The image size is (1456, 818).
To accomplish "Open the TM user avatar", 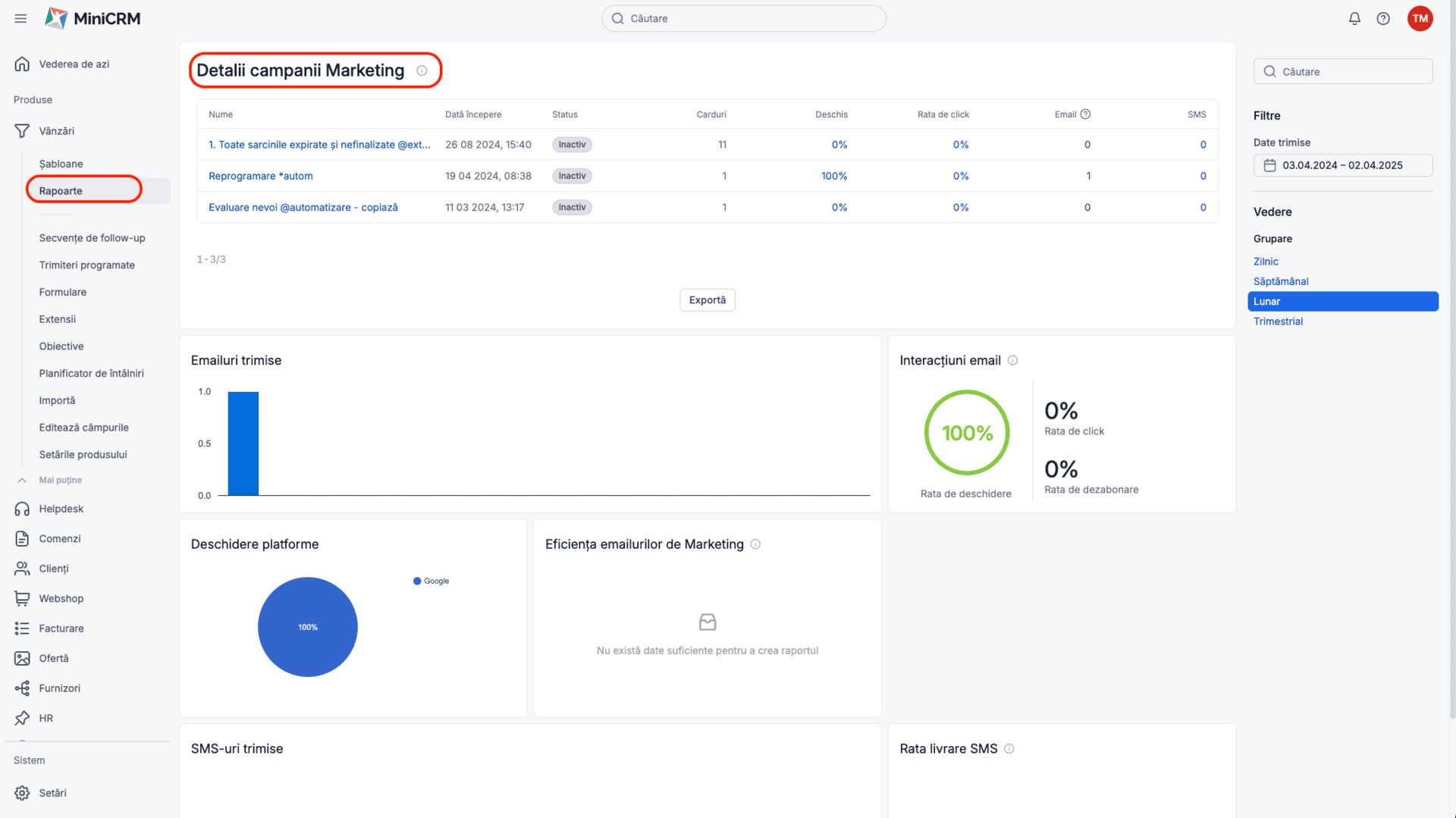I will coord(1420,19).
